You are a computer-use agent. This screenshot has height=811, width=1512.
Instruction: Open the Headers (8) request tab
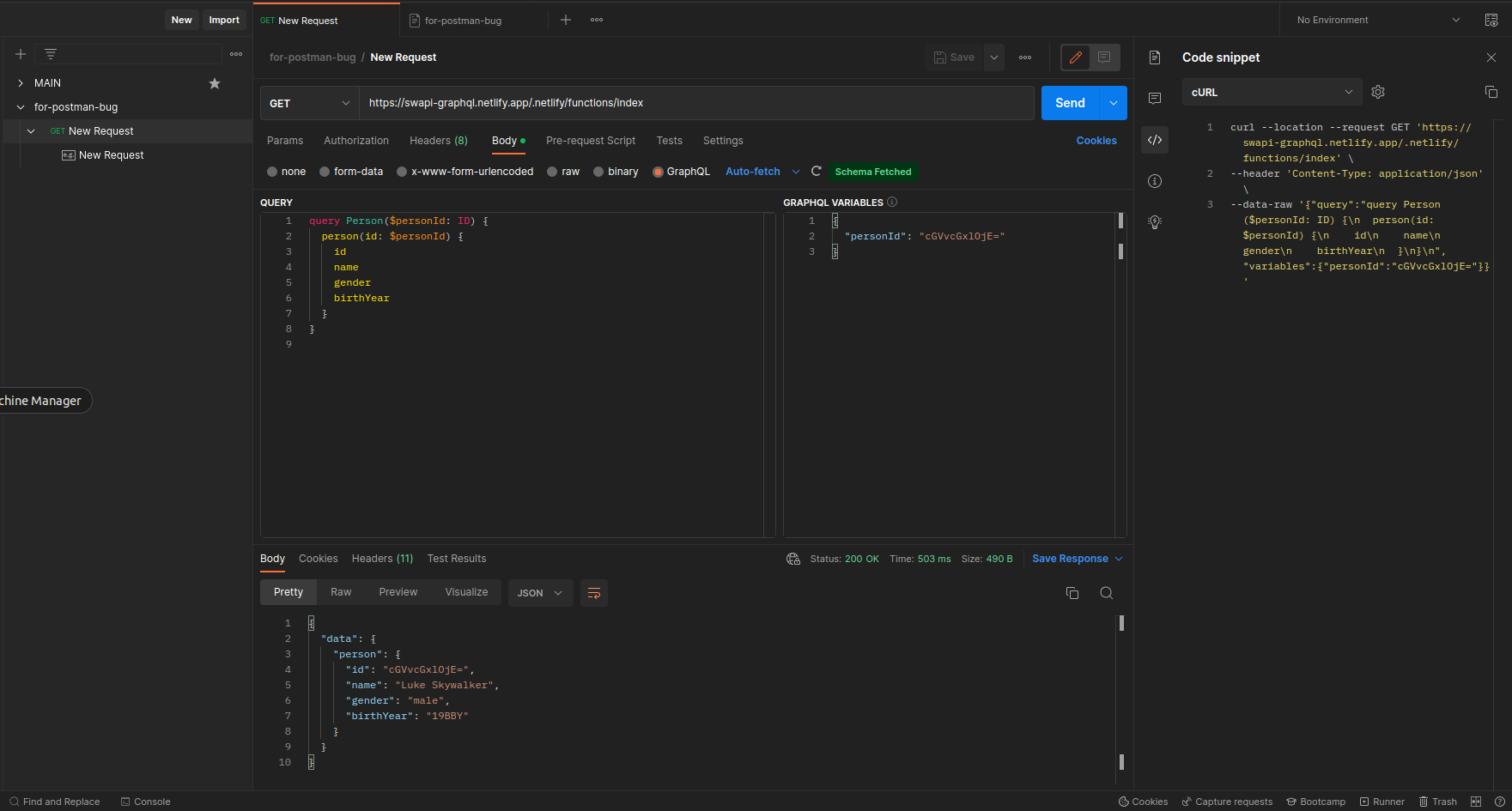coord(439,141)
